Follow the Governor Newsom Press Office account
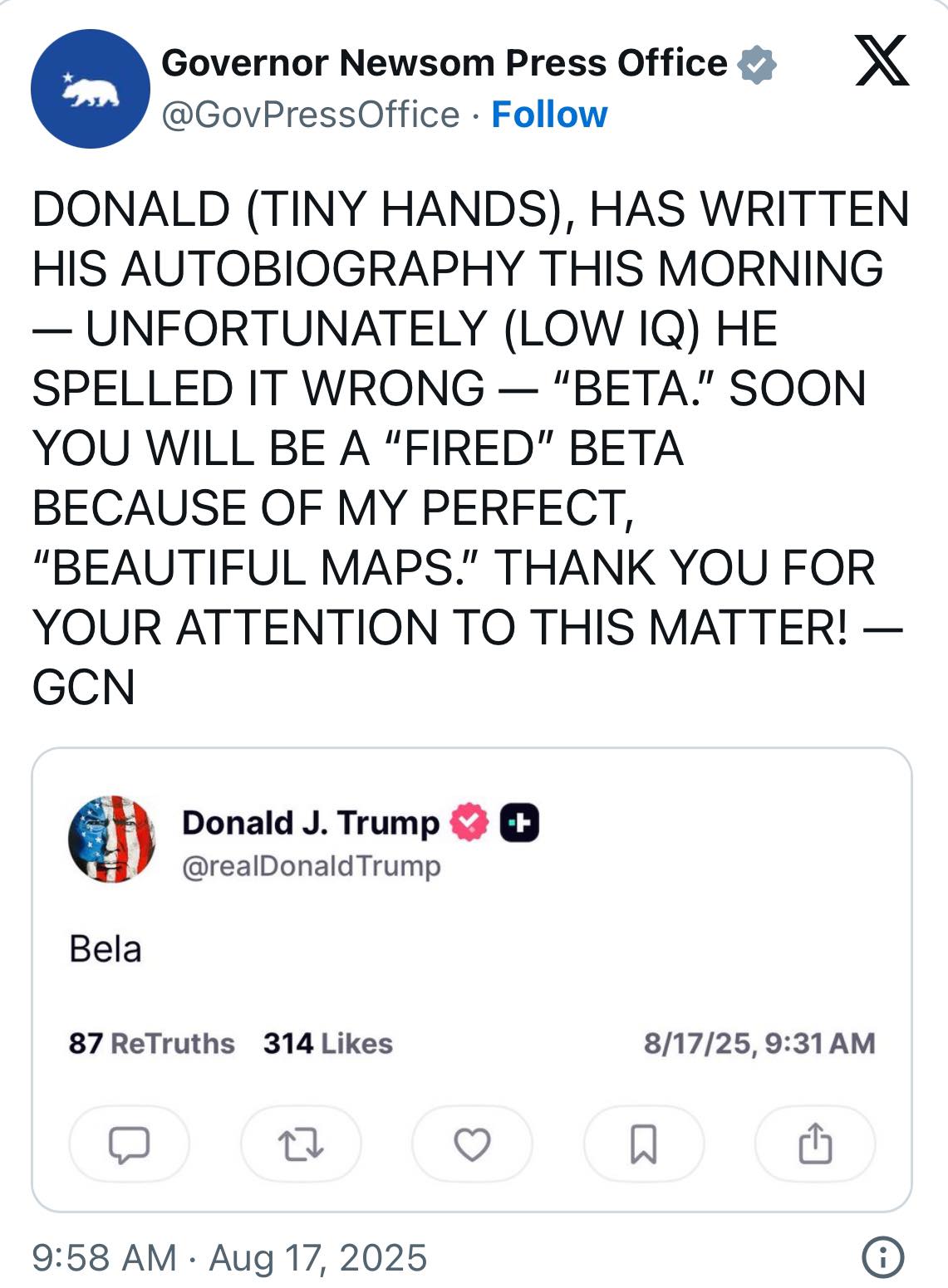 pos(549,115)
